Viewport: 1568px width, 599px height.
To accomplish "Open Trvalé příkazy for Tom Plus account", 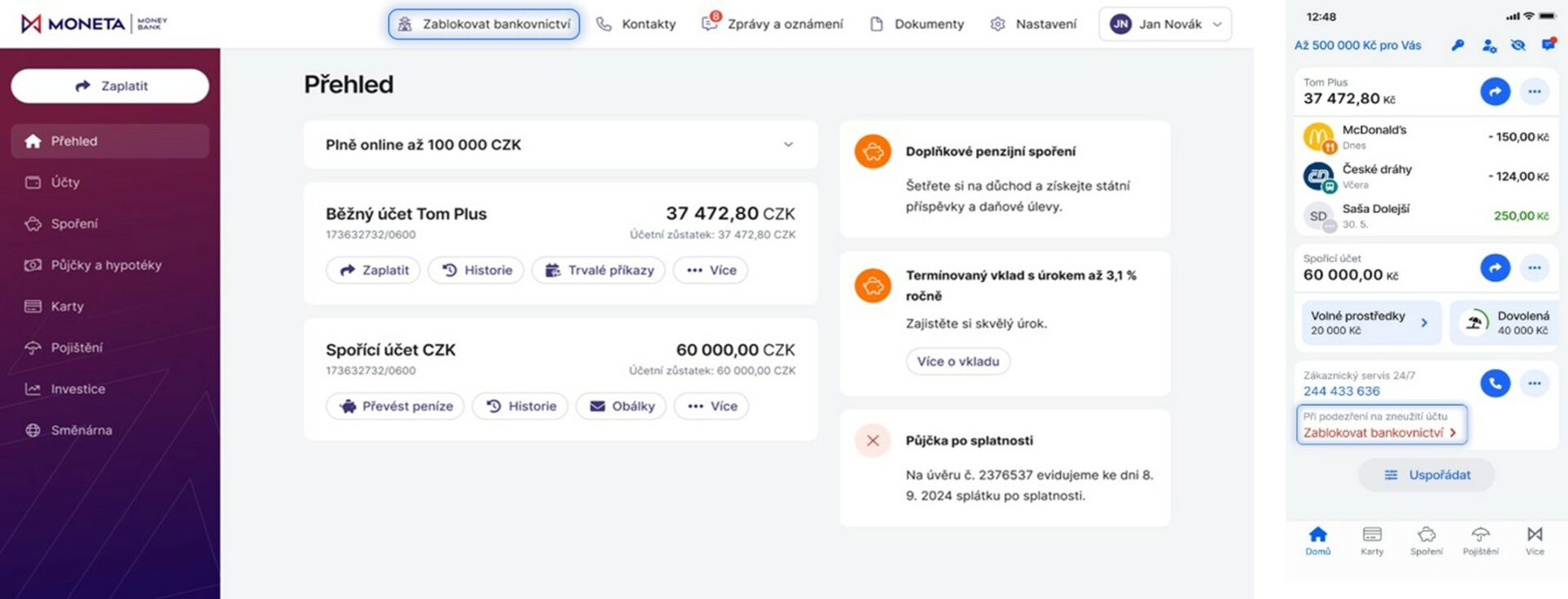I will pyautogui.click(x=599, y=270).
